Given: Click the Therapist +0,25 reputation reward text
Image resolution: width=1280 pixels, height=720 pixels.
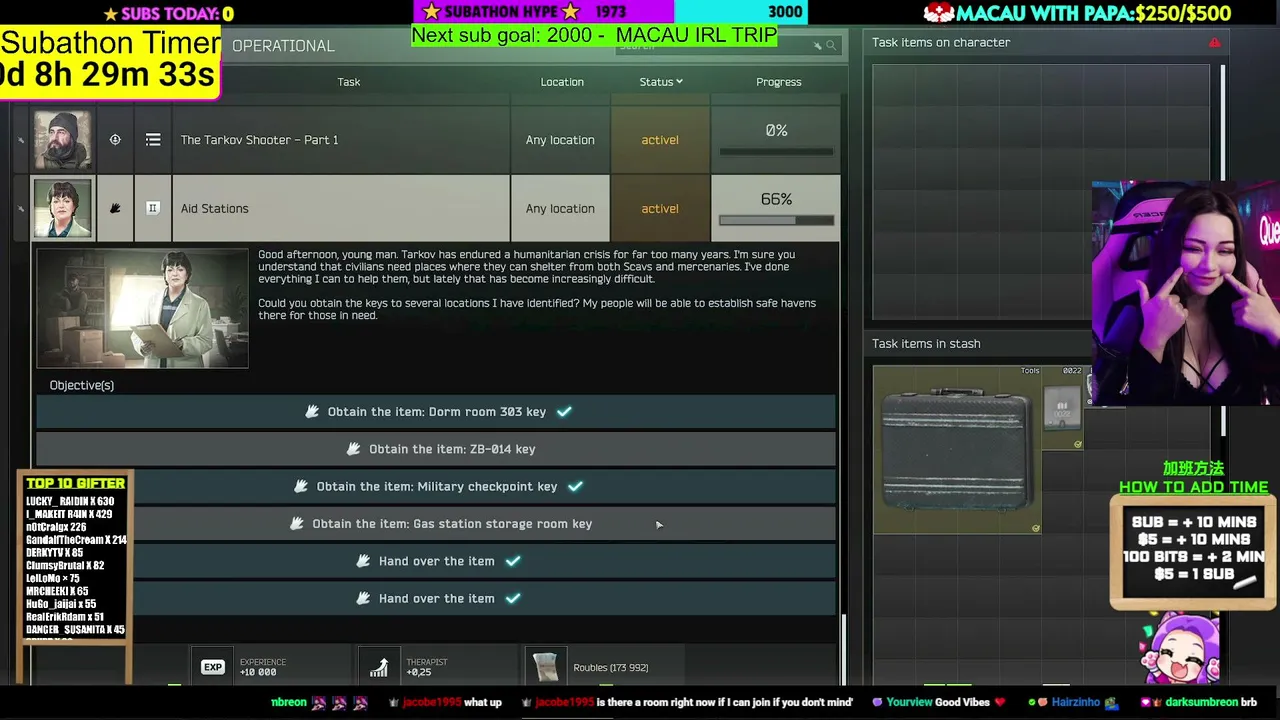Looking at the screenshot, I should click(427, 667).
